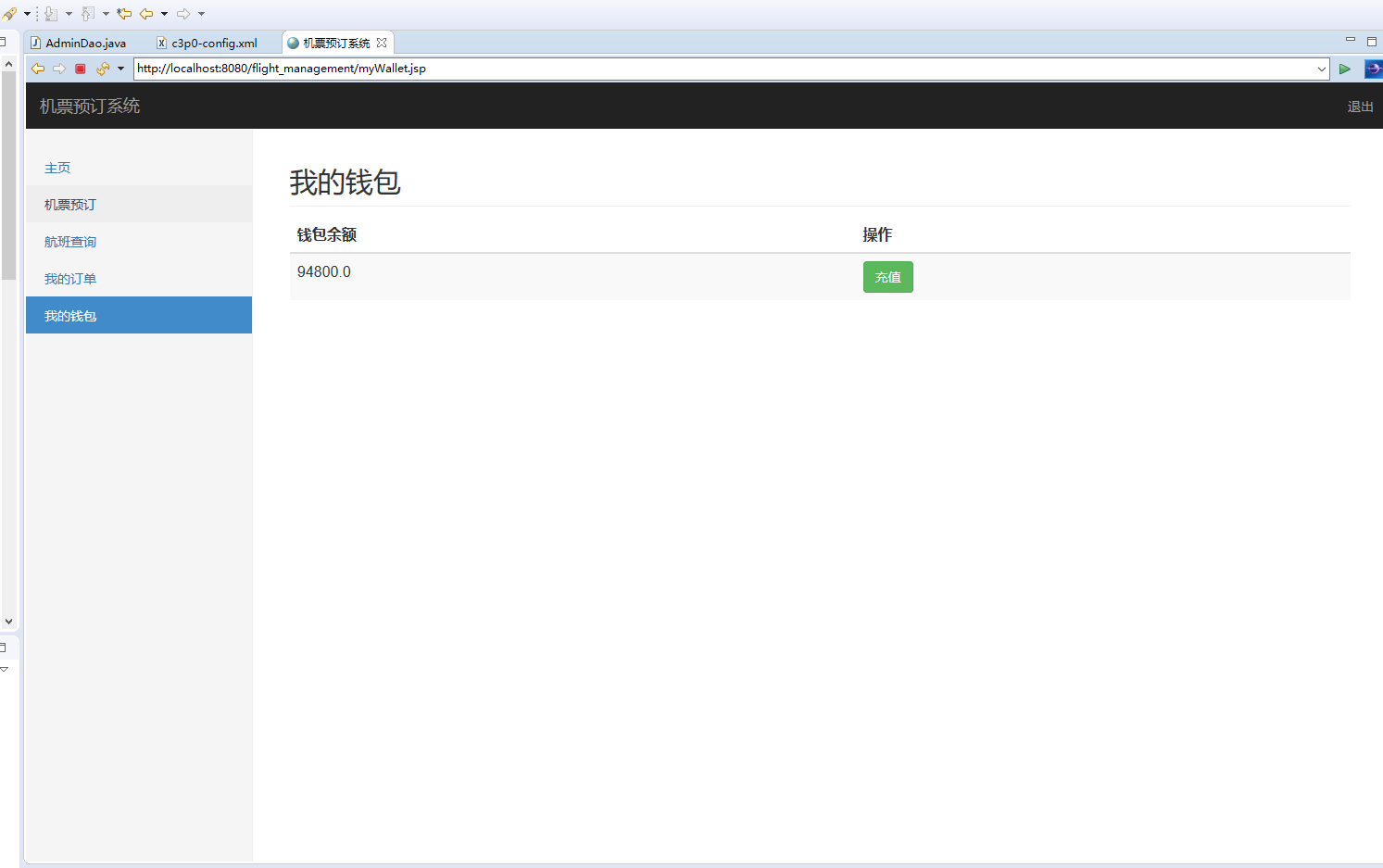The height and width of the screenshot is (868, 1383).
Task: Click the left panel scrollbar down arrow
Action: click(x=8, y=622)
